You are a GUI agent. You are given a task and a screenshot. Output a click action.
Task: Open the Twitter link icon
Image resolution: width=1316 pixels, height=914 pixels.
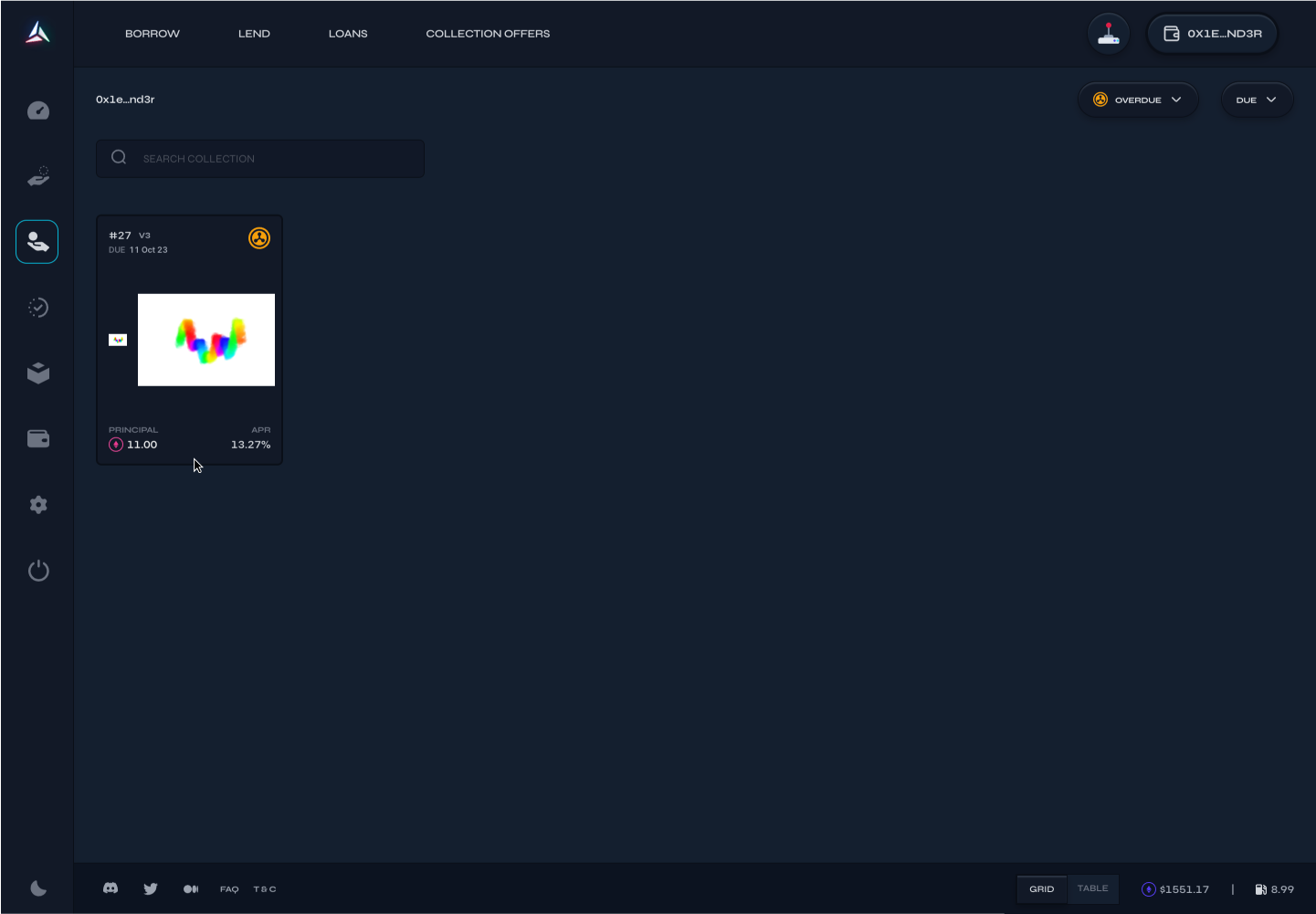pos(151,888)
